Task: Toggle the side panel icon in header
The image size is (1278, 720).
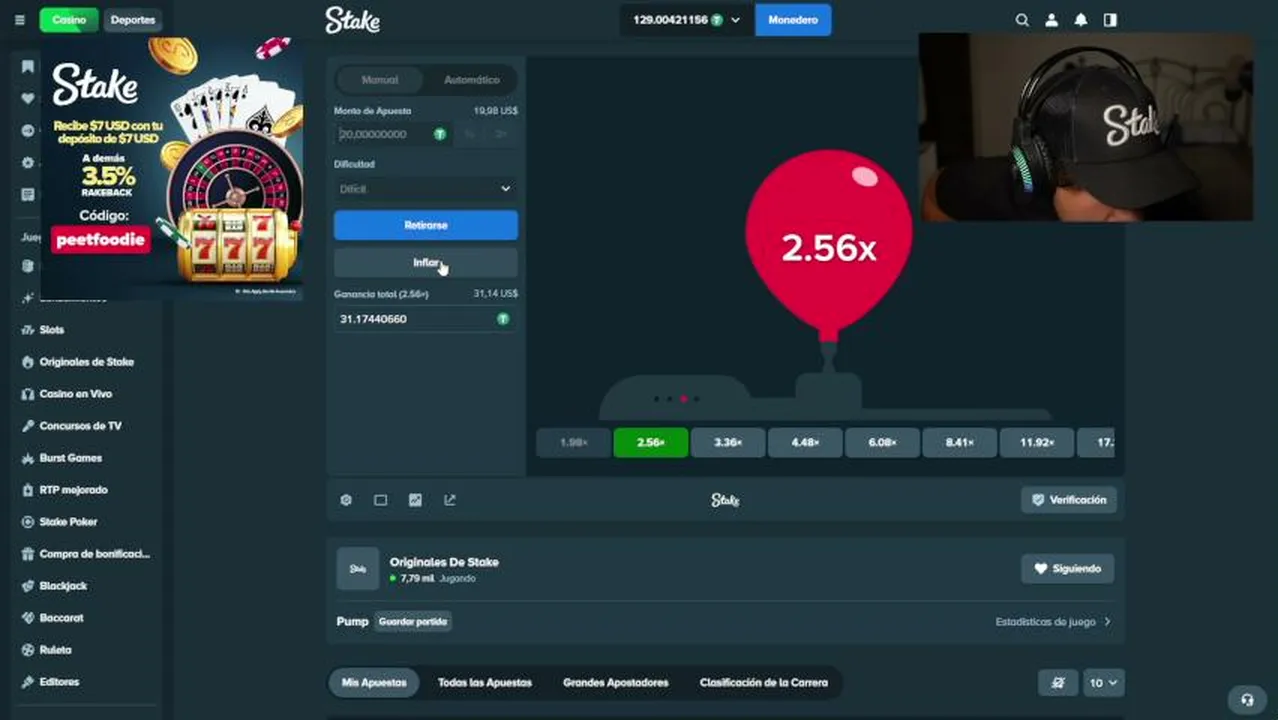Action: 1110,20
